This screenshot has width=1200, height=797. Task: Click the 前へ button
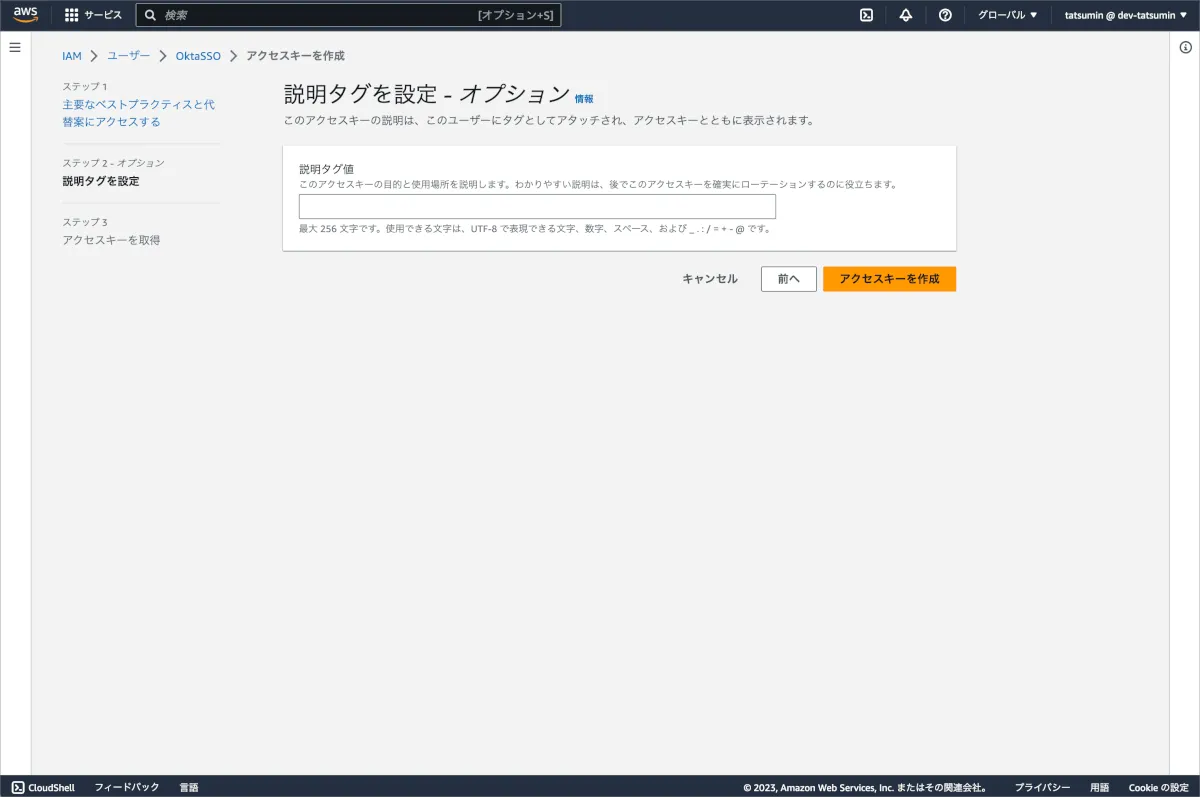788,279
